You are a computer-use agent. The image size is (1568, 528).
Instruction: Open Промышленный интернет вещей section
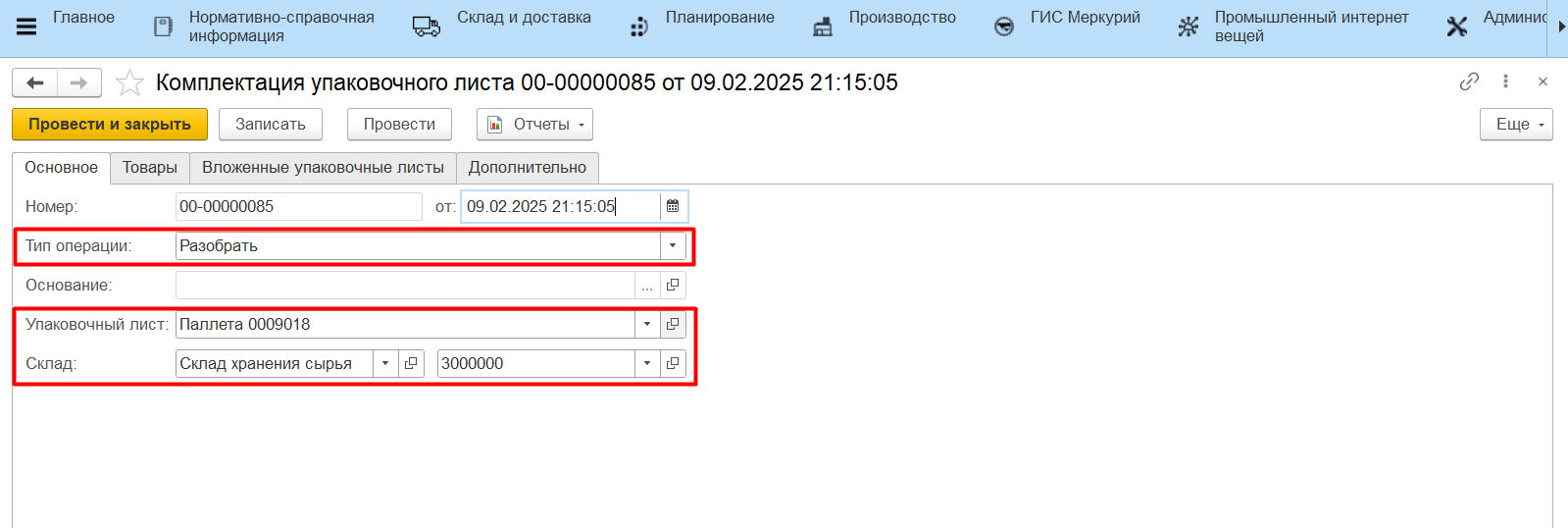click(1311, 26)
